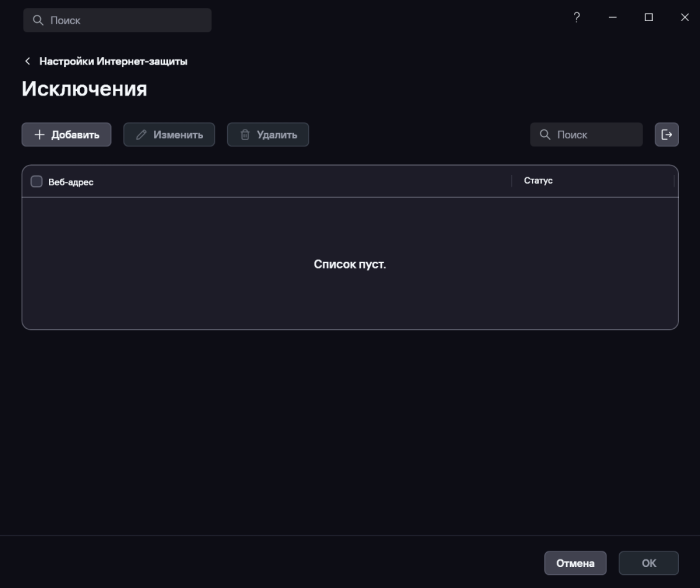
Task: Go back using the left chevron
Action: pyautogui.click(x=28, y=61)
